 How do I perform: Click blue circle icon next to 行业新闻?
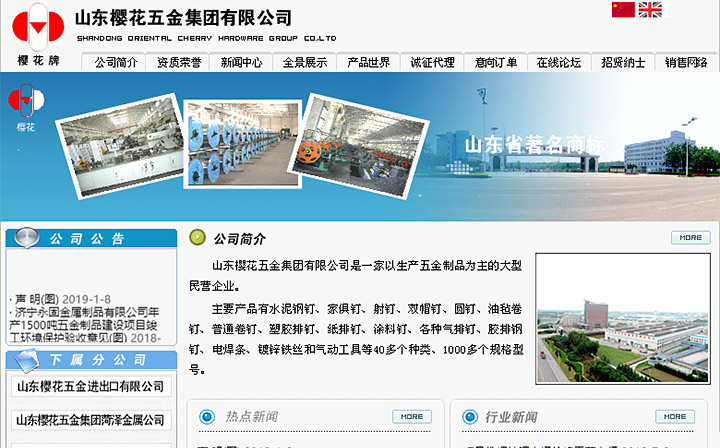(x=468, y=416)
